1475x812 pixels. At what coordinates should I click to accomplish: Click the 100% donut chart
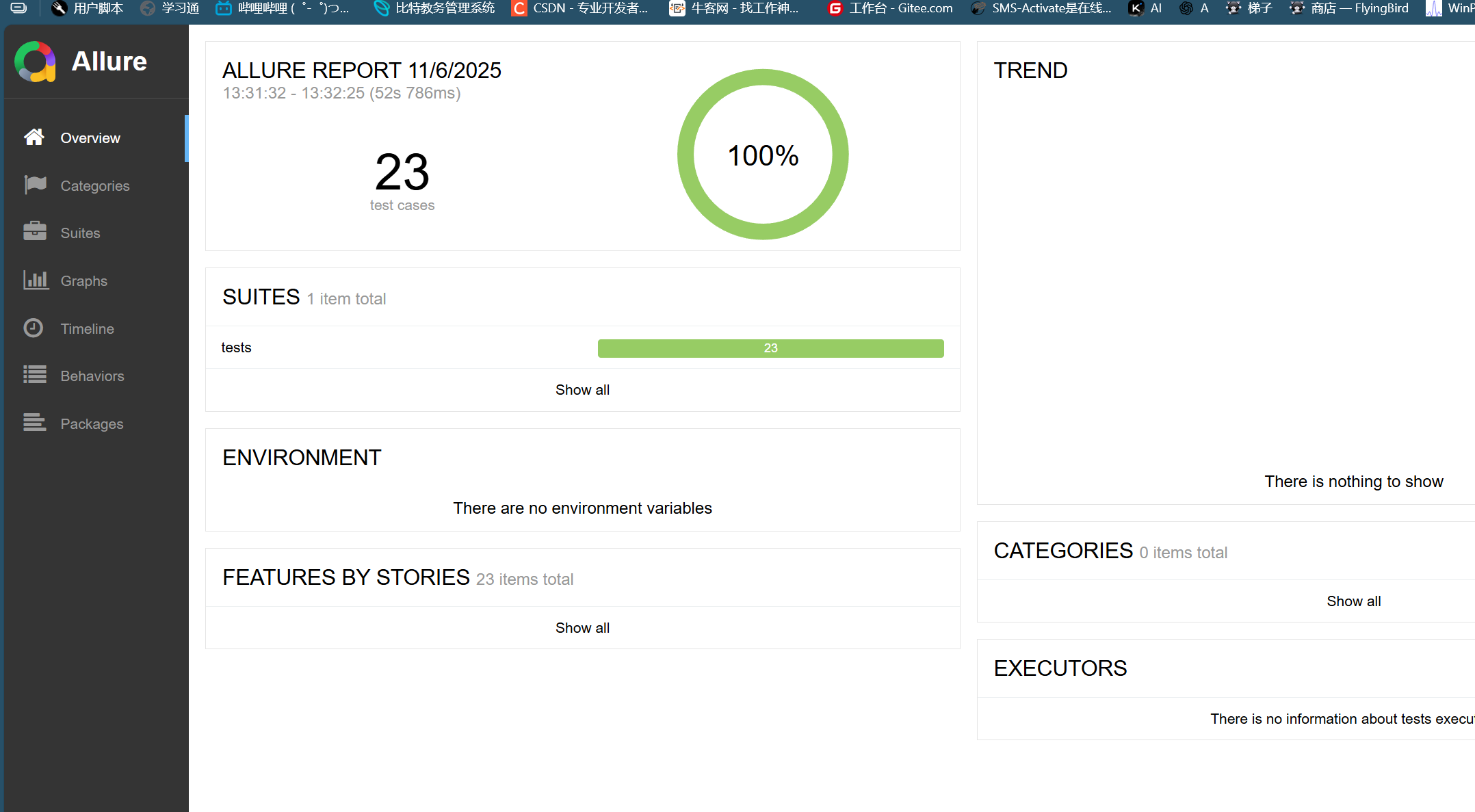coord(763,155)
